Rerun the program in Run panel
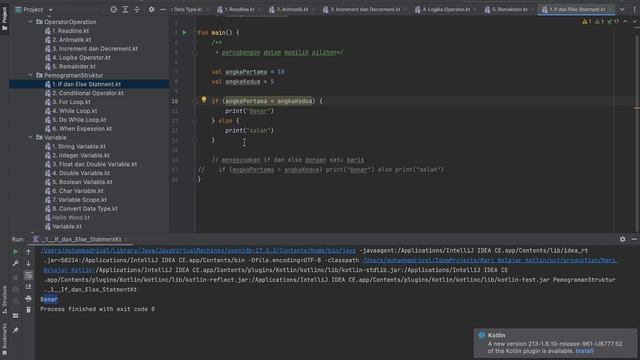The width and height of the screenshot is (640, 360). (16, 252)
